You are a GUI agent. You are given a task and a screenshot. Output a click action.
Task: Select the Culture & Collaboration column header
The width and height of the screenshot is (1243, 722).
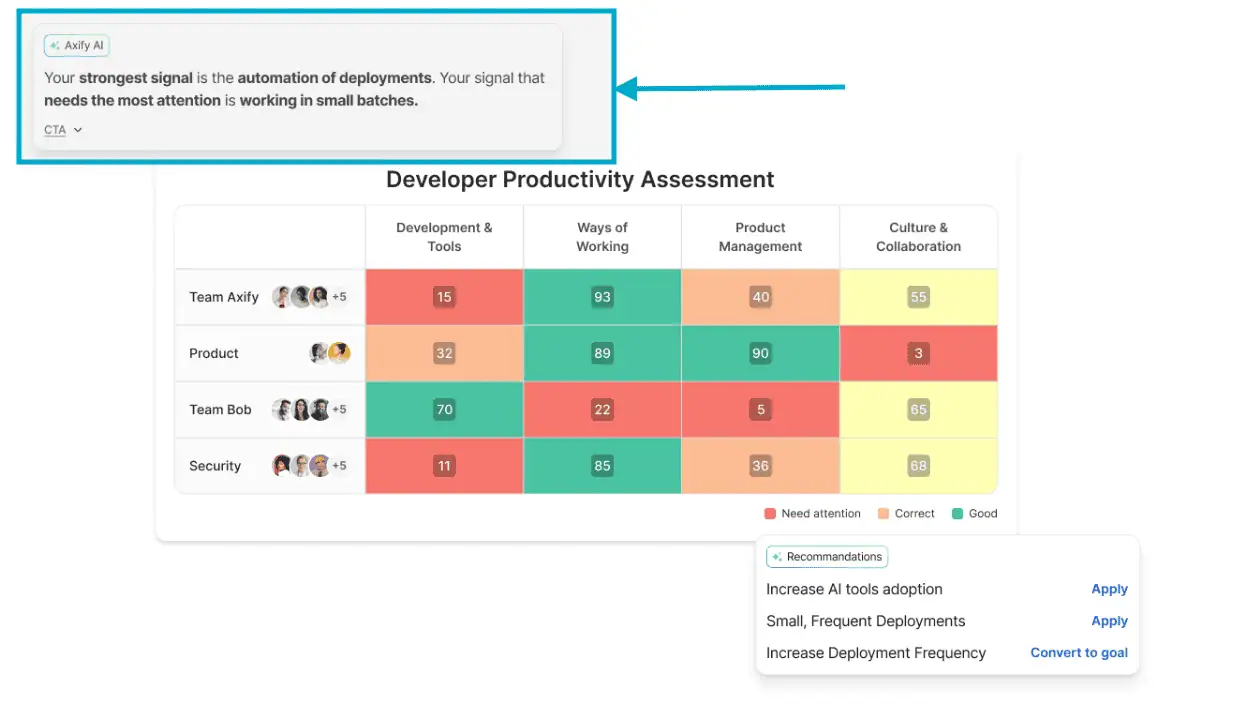(x=918, y=236)
